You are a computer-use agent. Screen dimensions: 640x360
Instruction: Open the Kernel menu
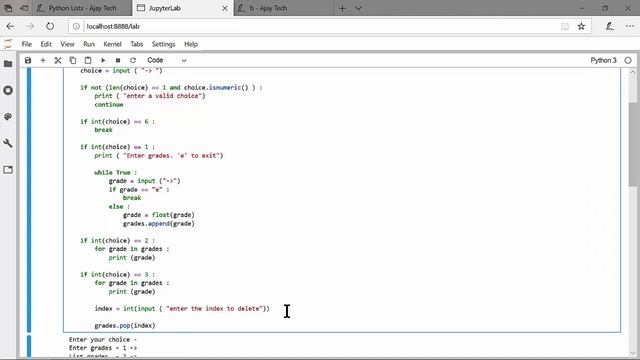tap(112, 44)
